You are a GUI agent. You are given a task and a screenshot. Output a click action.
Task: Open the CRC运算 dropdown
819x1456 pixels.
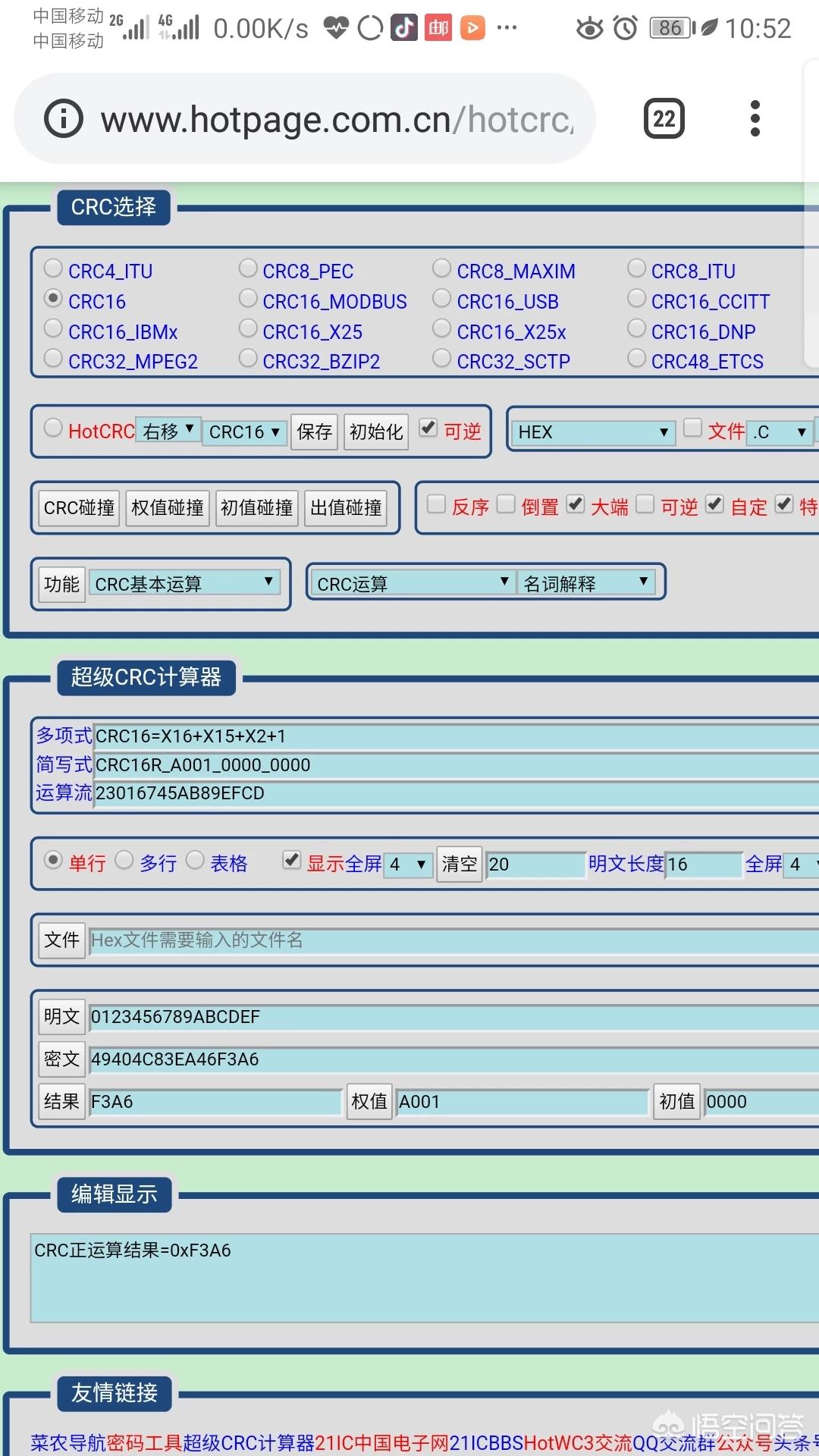tap(413, 583)
